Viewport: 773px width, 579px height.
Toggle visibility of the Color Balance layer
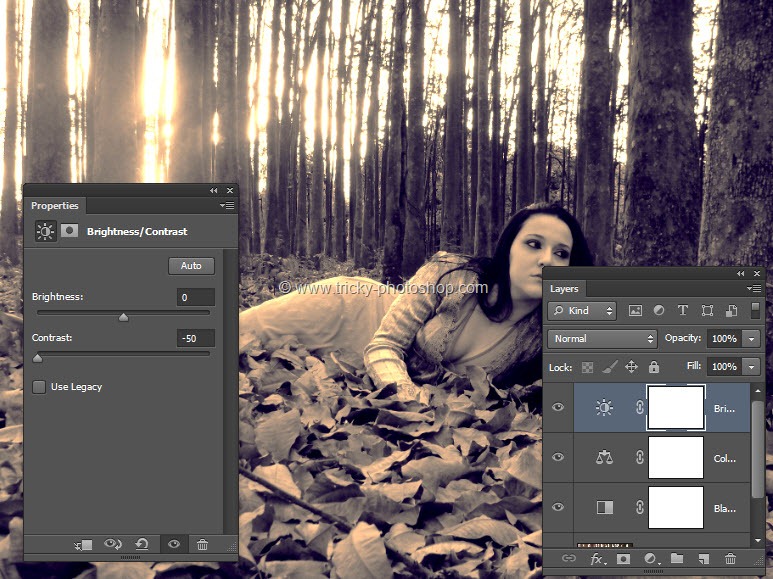558,457
